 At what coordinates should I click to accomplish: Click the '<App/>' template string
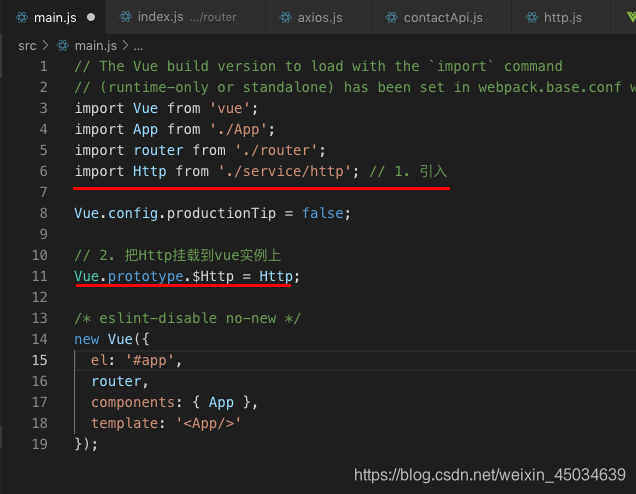[x=208, y=423]
